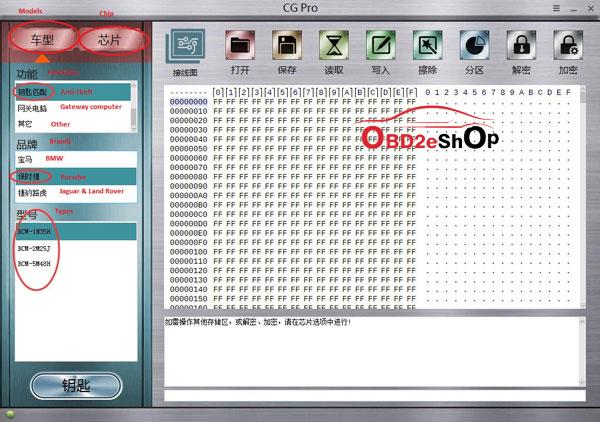
Task: Click the Save (保存) floppy disk icon
Action: [287, 45]
